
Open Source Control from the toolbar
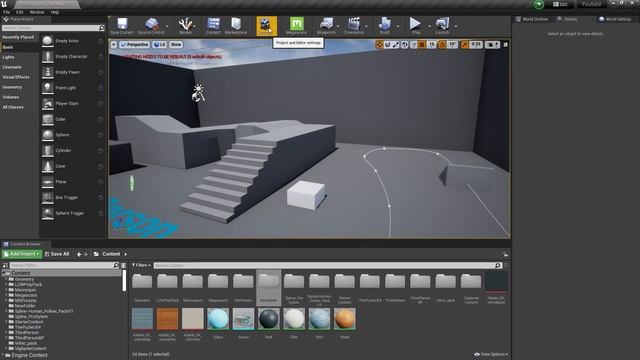[x=151, y=26]
